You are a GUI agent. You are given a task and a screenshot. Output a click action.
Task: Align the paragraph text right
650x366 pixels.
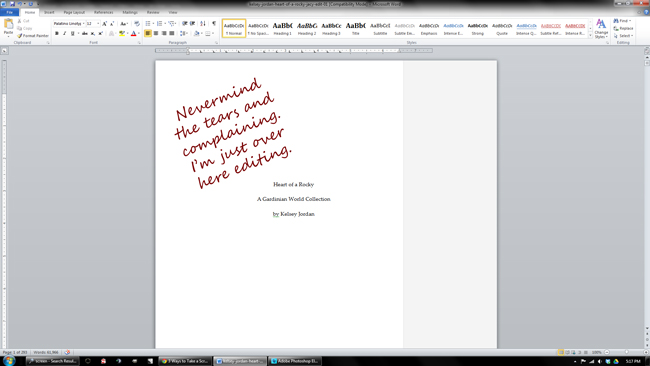pos(164,33)
